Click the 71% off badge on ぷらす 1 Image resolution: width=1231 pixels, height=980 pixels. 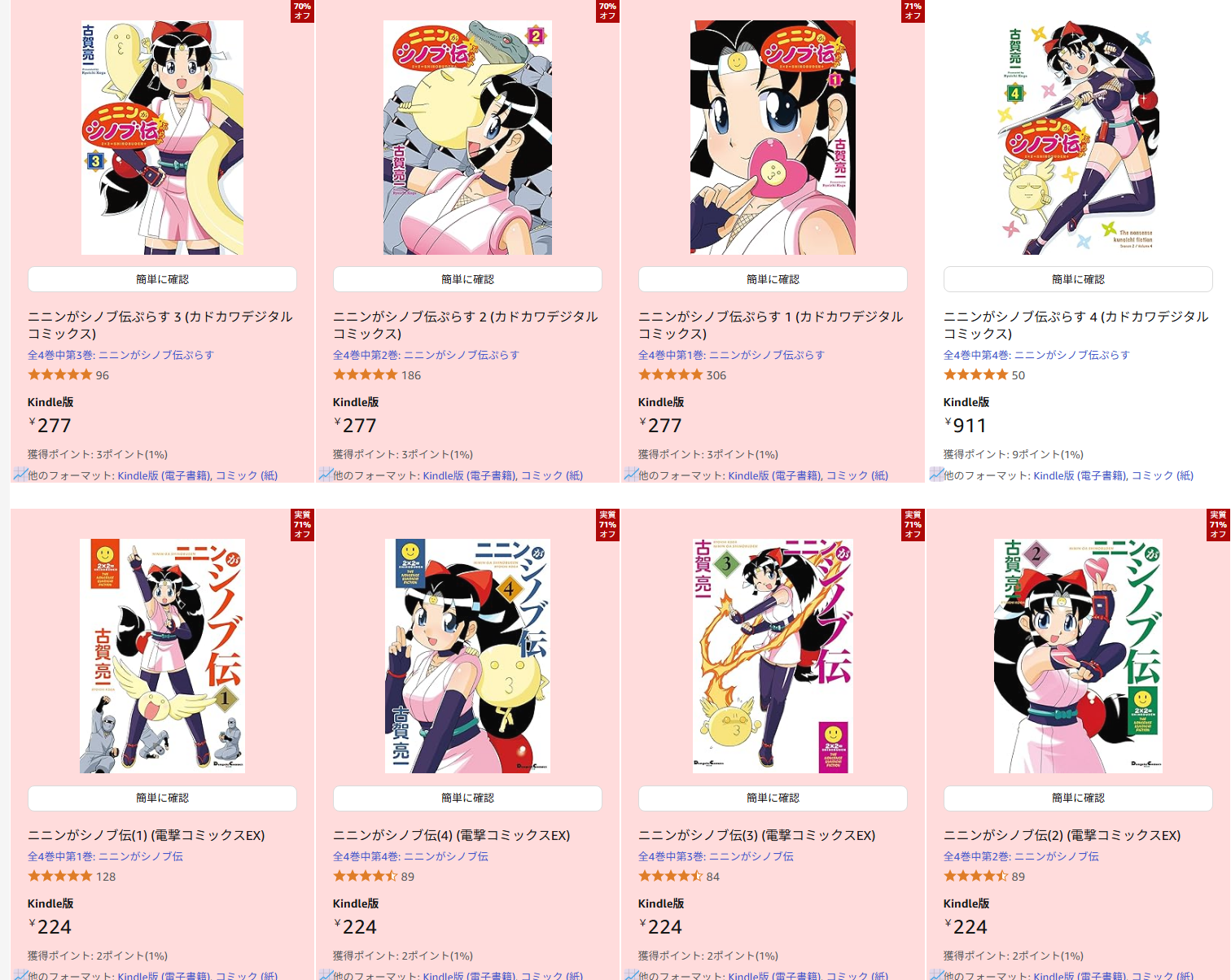(x=913, y=11)
